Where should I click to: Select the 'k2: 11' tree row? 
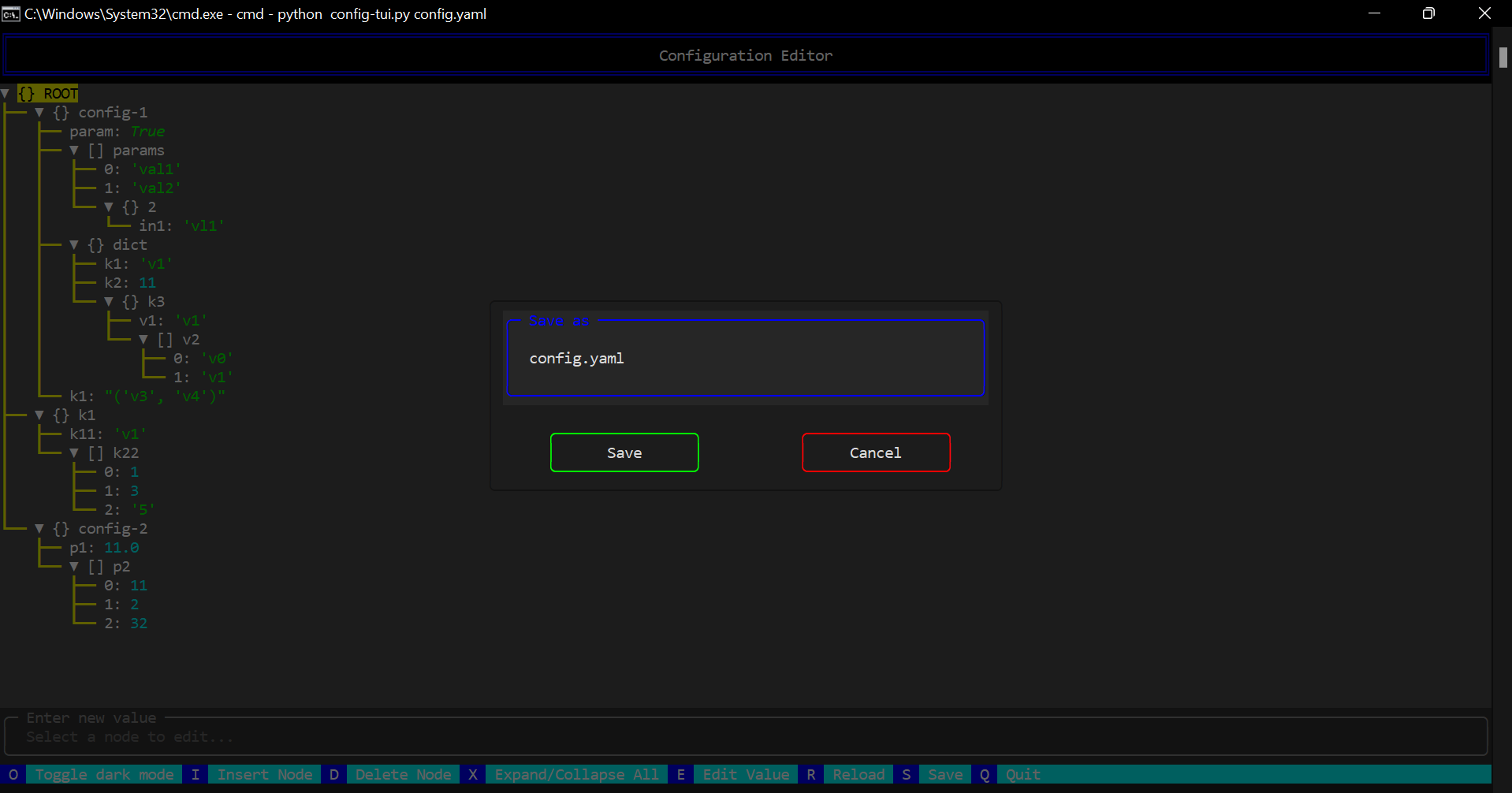(130, 283)
